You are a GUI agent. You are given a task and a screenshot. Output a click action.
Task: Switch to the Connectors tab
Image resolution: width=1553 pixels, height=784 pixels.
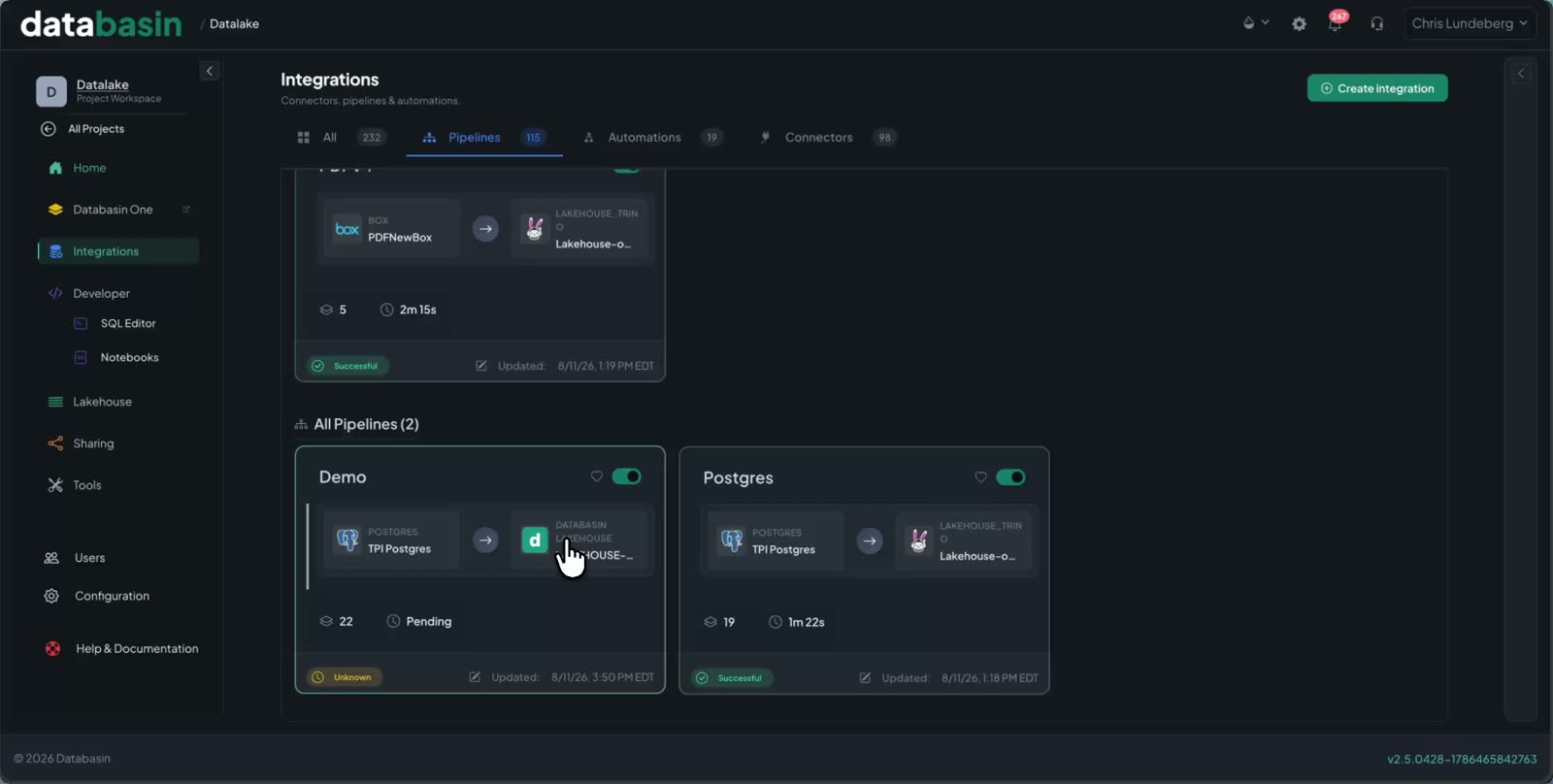[828, 138]
